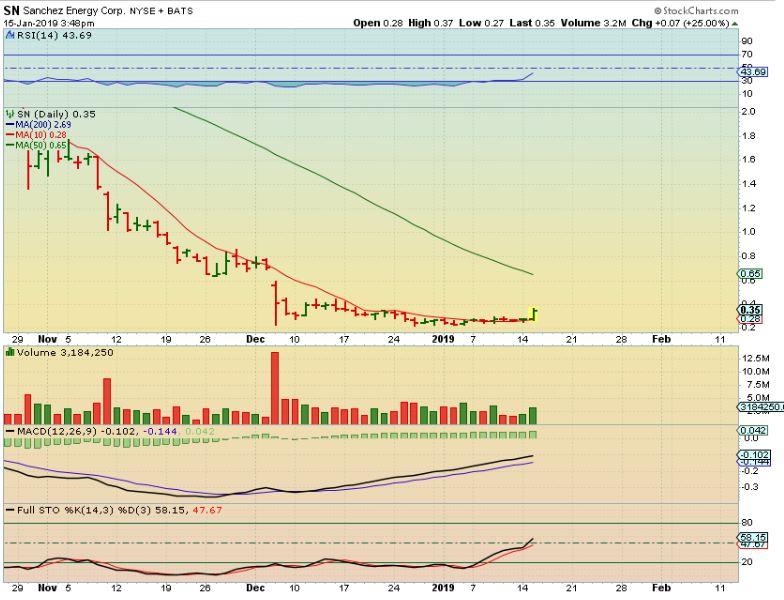Click the SN ticker symbol heading
Image resolution: width=784 pixels, height=600 pixels.
coord(12,10)
